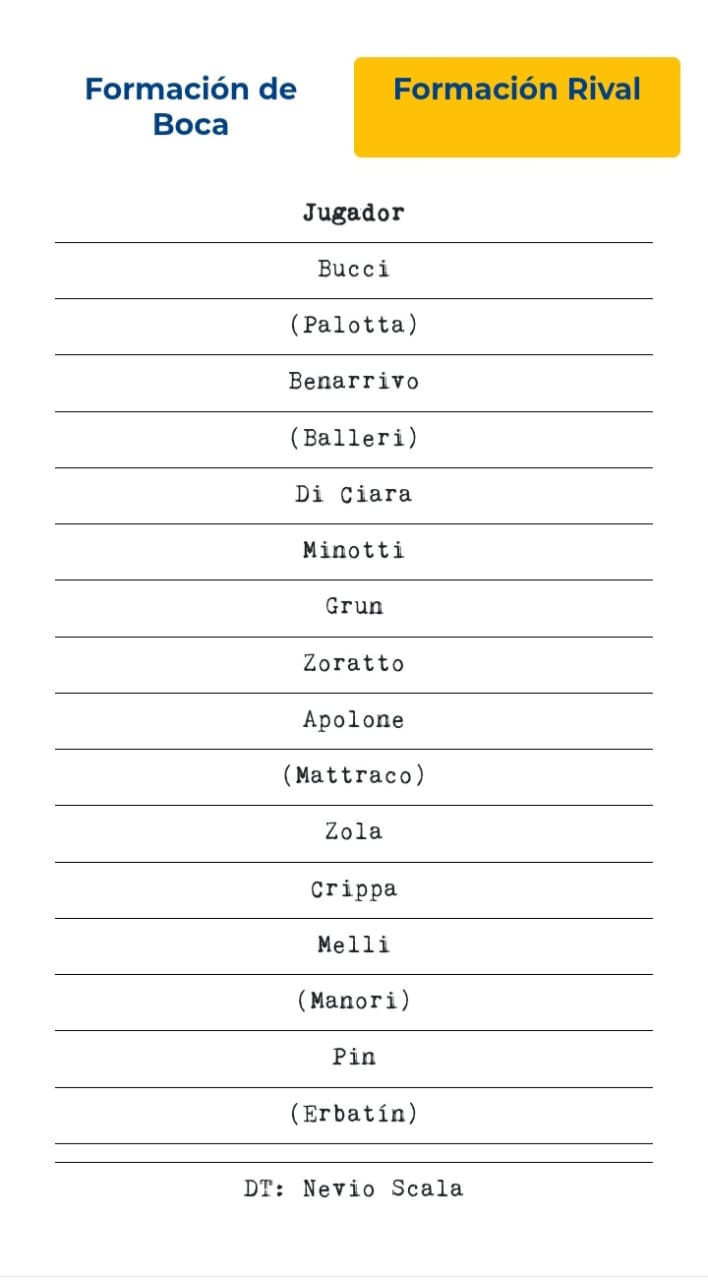Click on player Minotti
The image size is (708, 1280).
click(x=353, y=550)
